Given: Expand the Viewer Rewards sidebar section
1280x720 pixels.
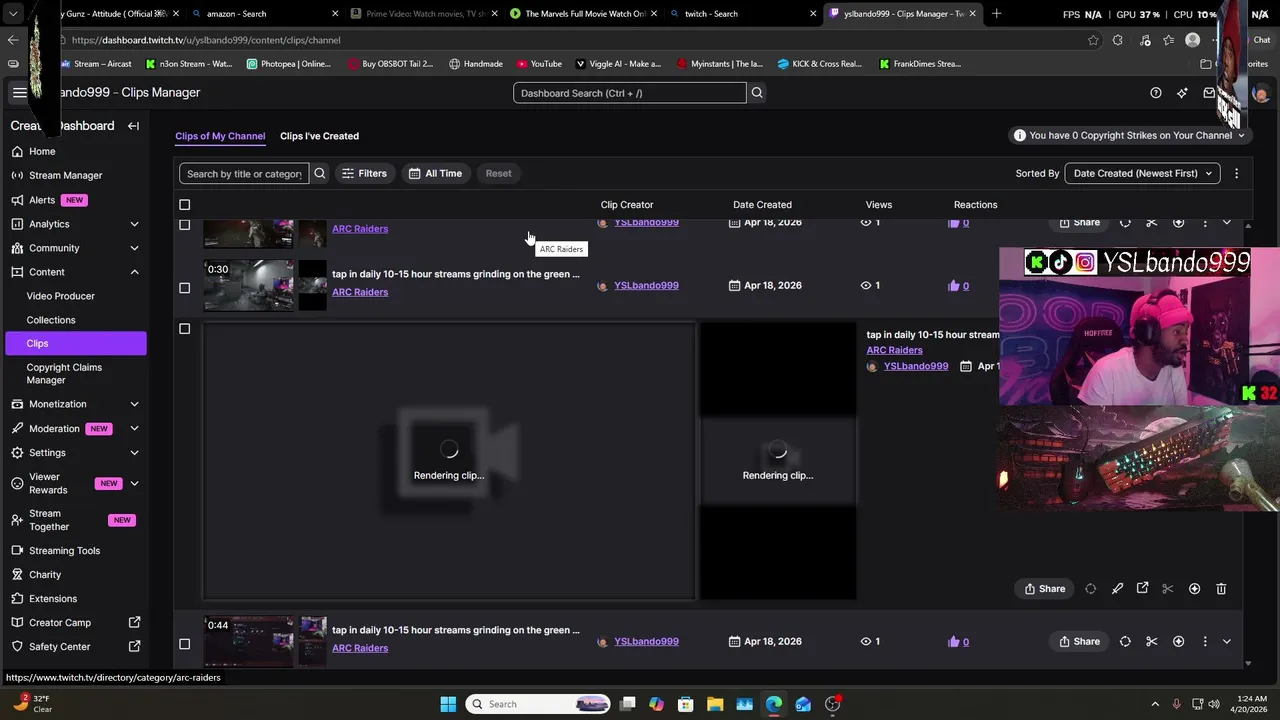Looking at the screenshot, I should tap(134, 484).
